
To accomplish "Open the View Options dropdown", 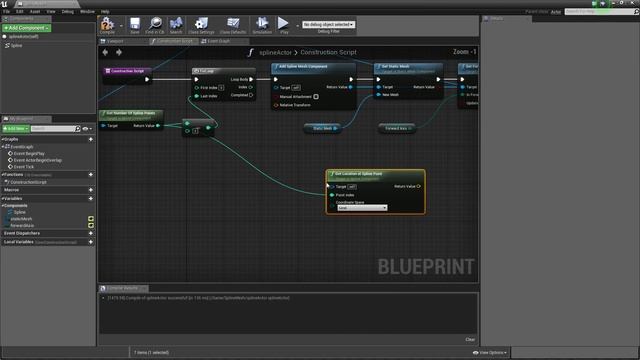I will [490, 352].
